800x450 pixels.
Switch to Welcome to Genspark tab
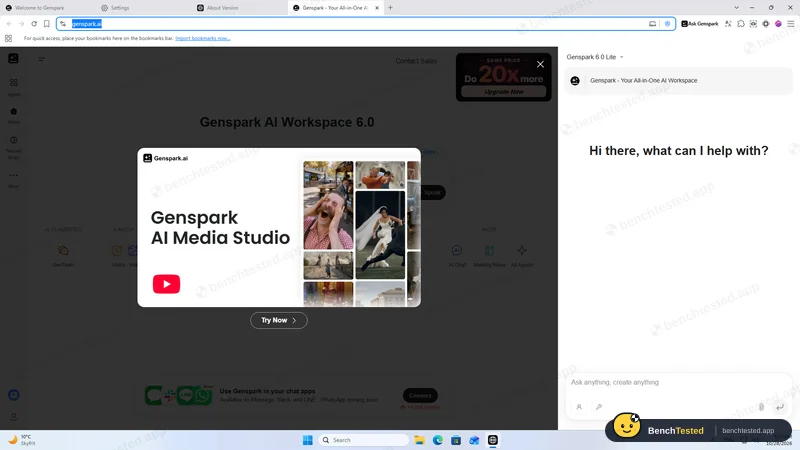click(39, 8)
